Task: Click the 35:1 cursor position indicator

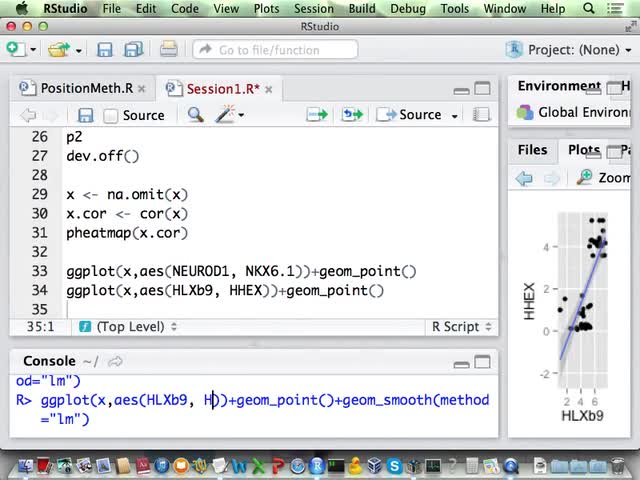Action: [x=40, y=327]
